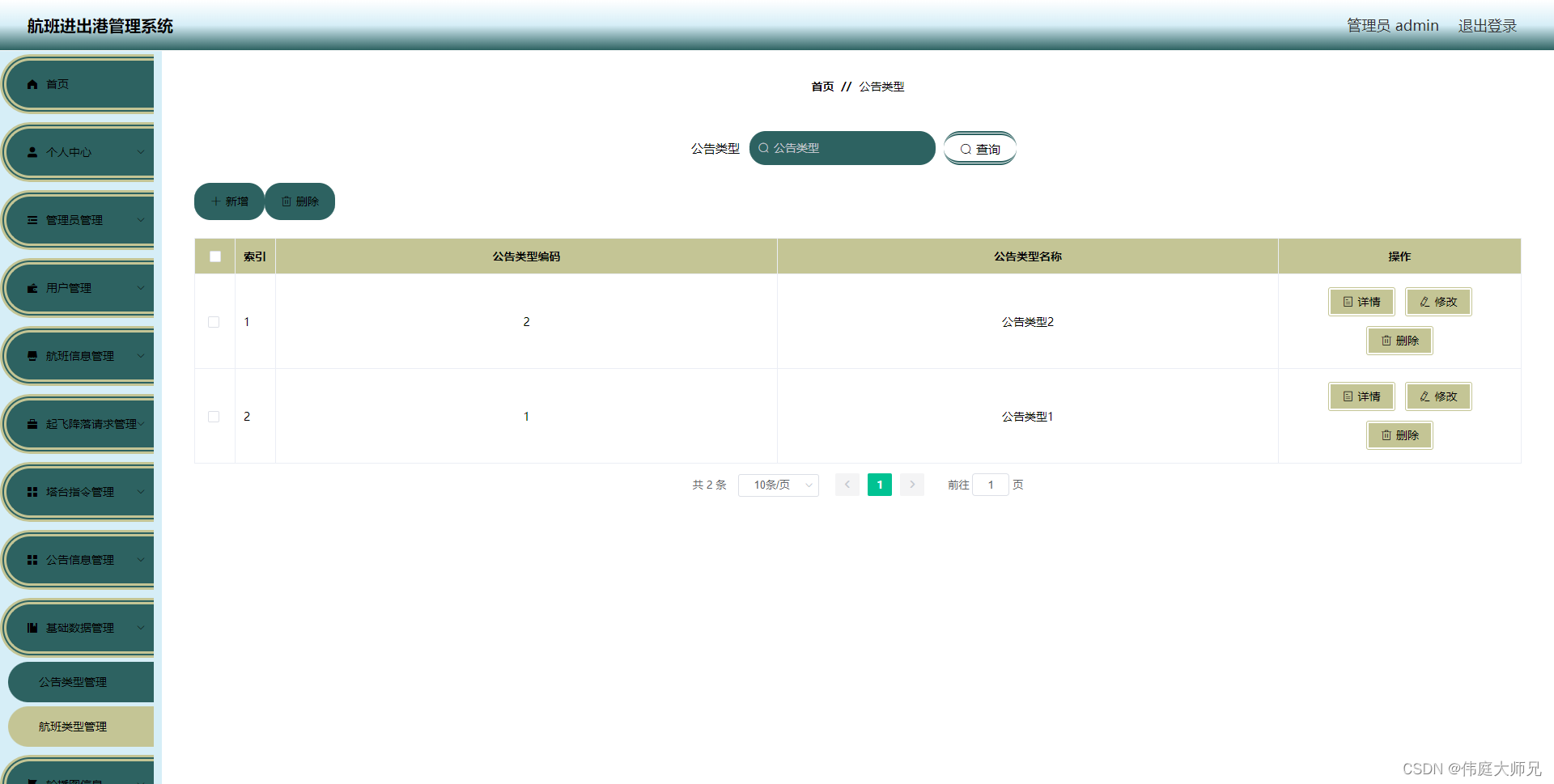Click trash icon on 删除 for 公告类型2
The width and height of the screenshot is (1554, 784).
pyautogui.click(x=1386, y=341)
